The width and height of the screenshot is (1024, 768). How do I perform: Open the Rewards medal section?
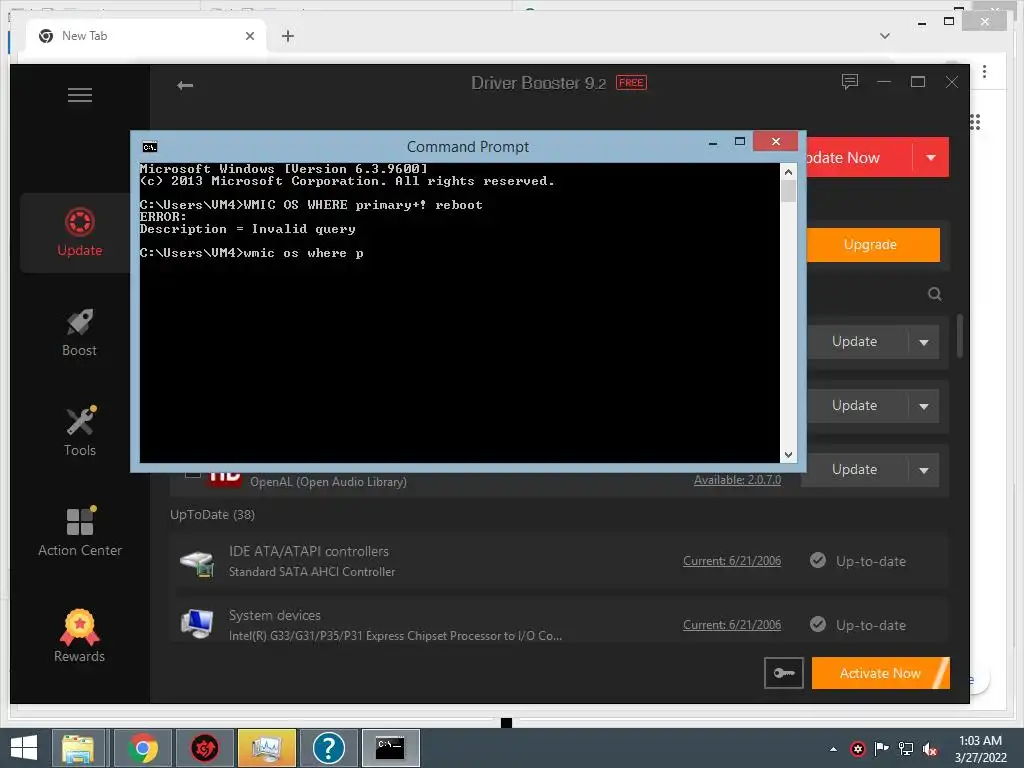pyautogui.click(x=80, y=636)
